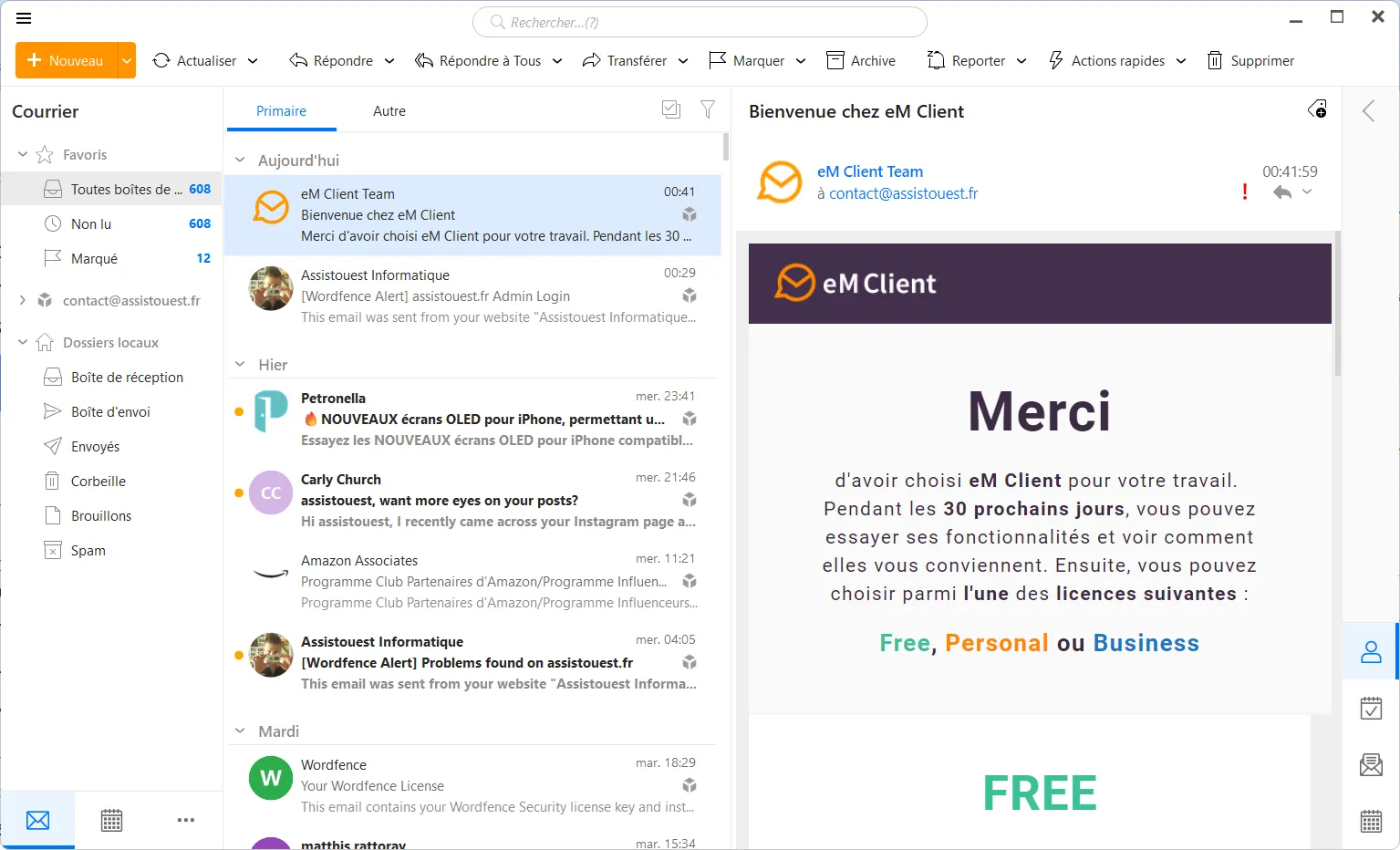This screenshot has width=1400, height=850.
Task: Click the Carly Church CC avatar
Action: click(x=271, y=492)
